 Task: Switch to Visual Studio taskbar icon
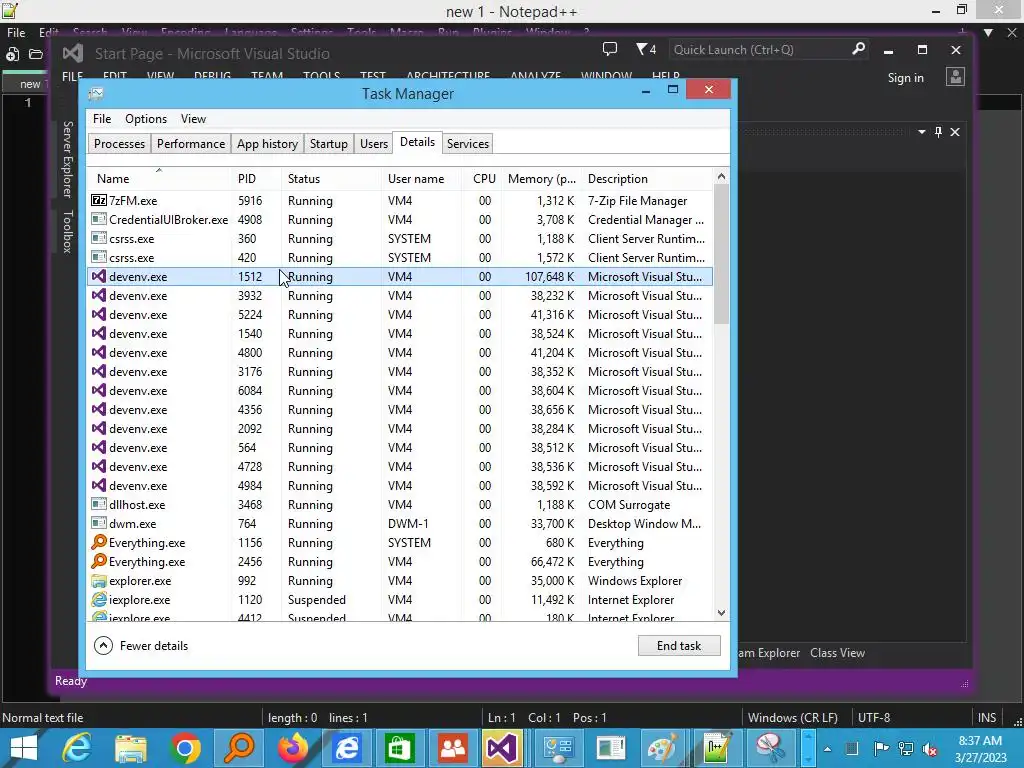coord(501,748)
